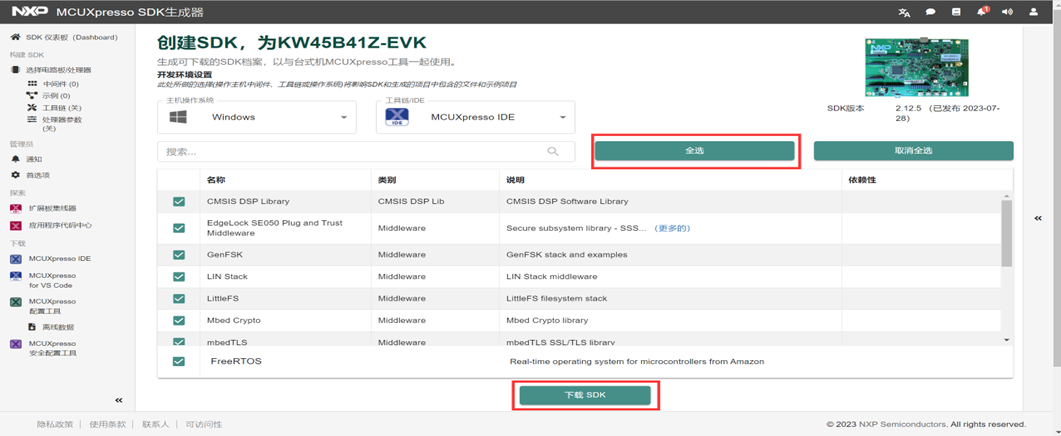Open the Terms of Use footer link

(108, 424)
